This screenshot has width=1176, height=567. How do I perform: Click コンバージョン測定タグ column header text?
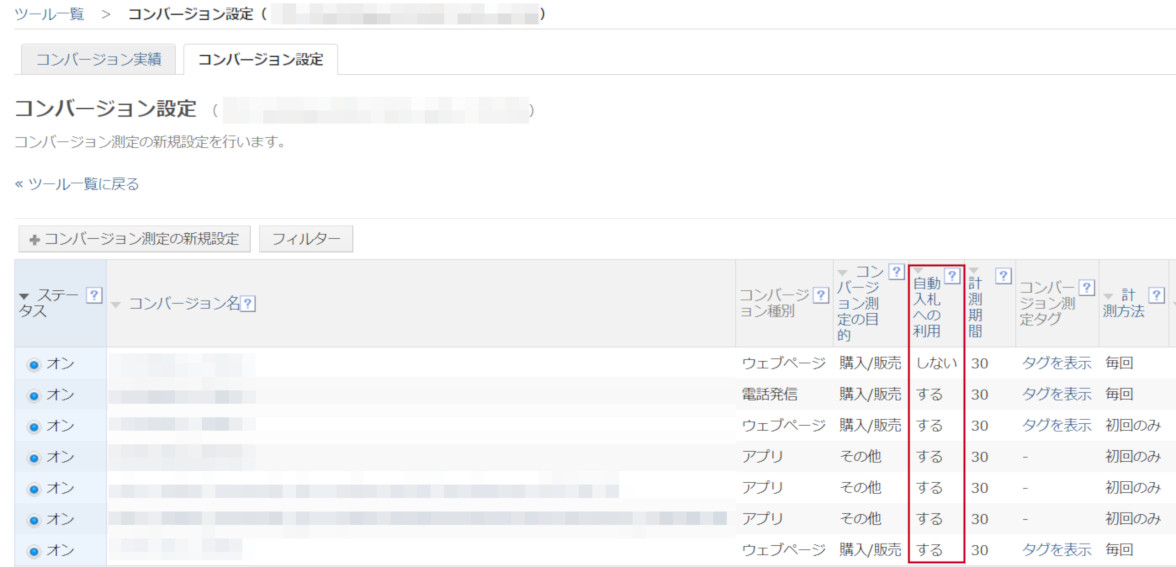coord(1048,303)
